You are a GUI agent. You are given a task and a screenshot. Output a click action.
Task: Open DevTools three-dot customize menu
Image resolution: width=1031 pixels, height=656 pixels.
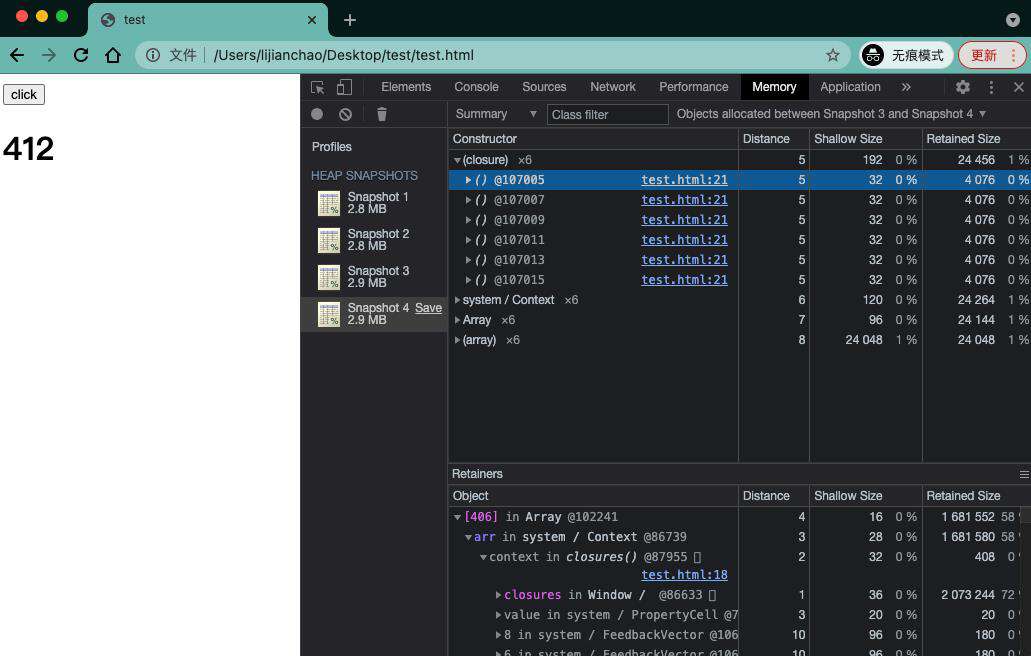991,87
